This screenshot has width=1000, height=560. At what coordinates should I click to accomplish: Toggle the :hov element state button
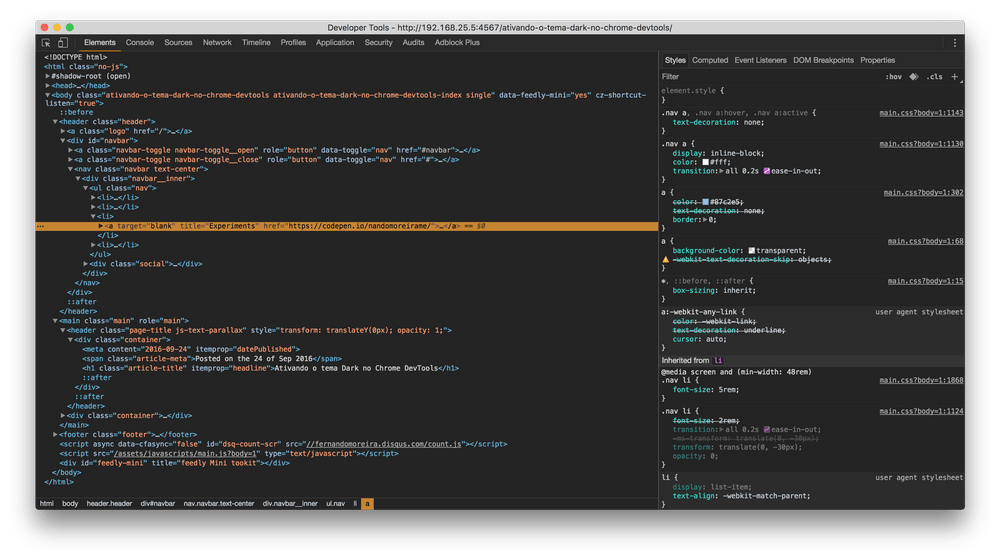[893, 77]
